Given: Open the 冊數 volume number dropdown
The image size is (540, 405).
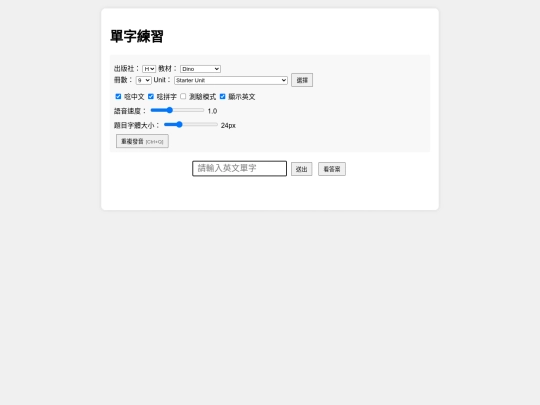Looking at the screenshot, I should tap(144, 80).
